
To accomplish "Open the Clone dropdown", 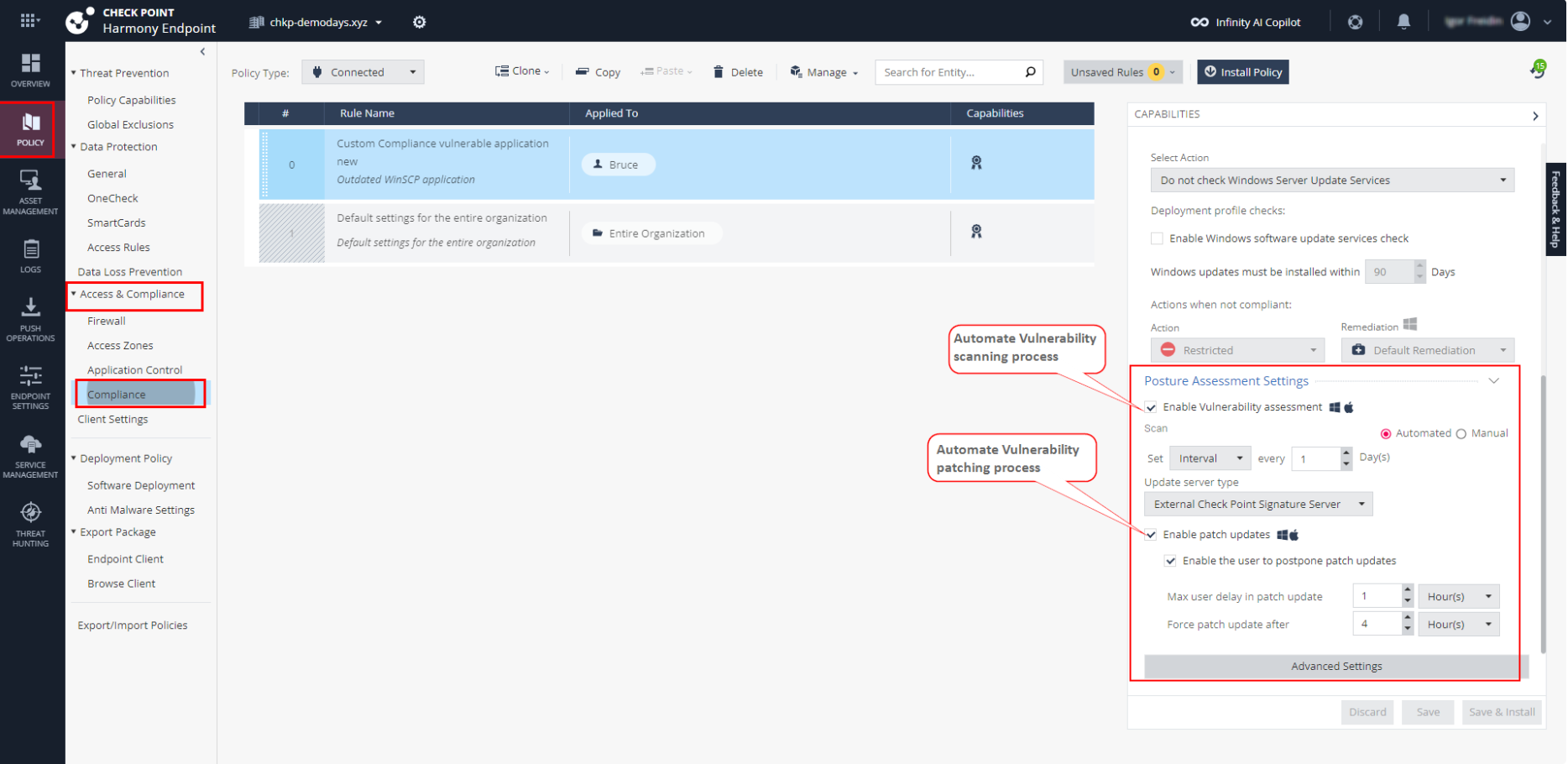I will point(522,71).
